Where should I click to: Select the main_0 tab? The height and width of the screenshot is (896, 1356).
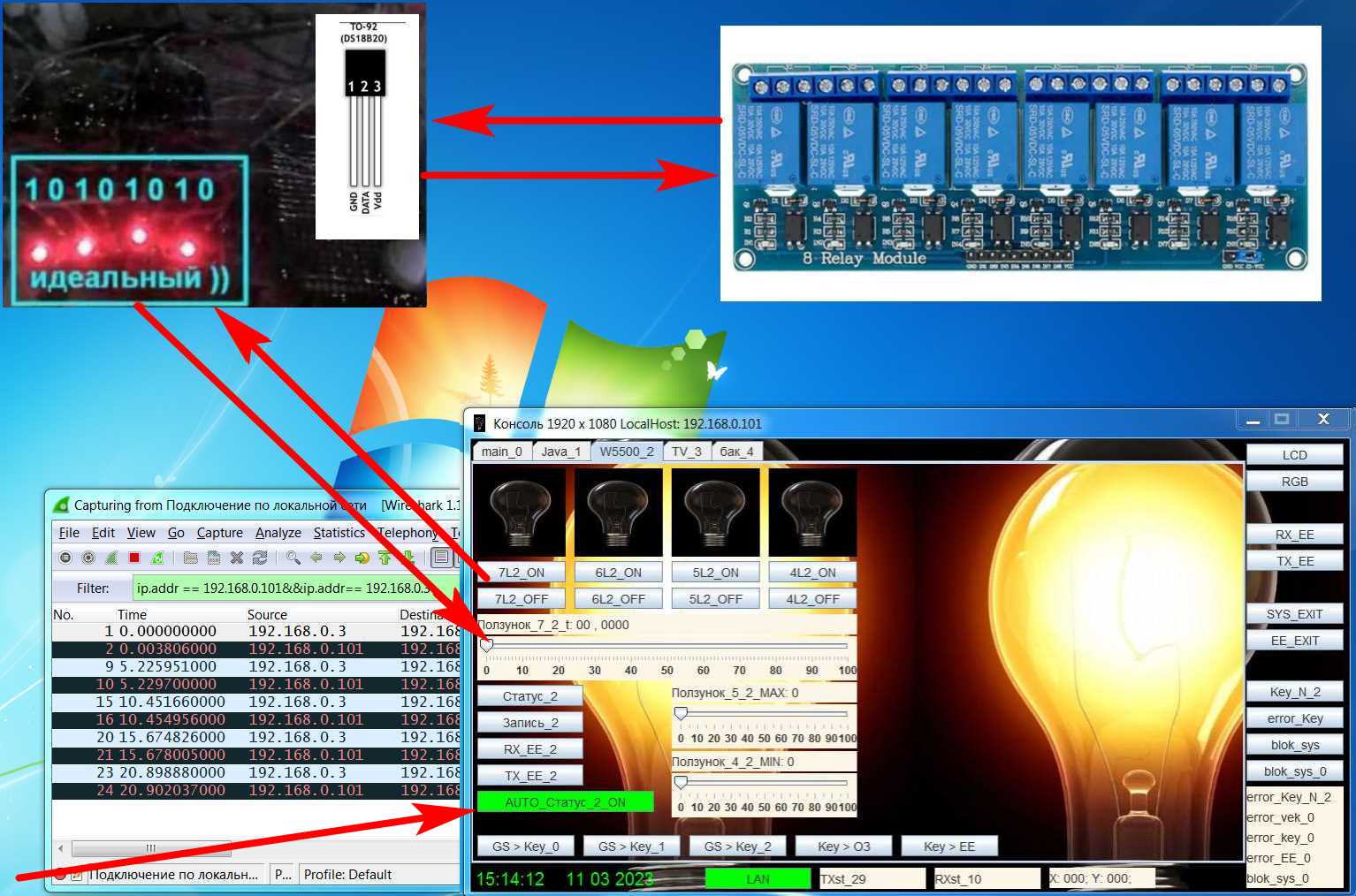coord(501,452)
